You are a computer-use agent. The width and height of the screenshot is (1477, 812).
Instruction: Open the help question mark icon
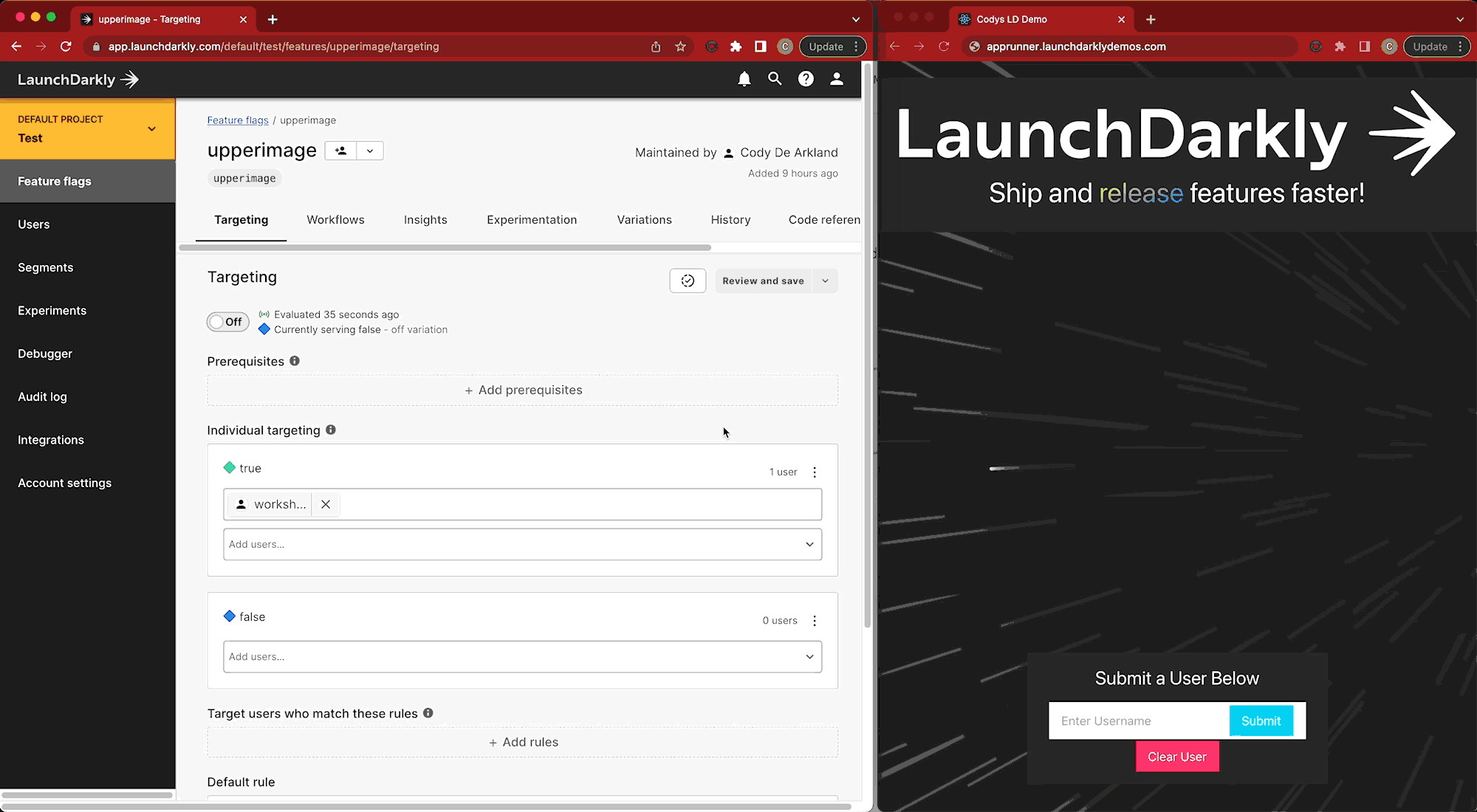coord(806,79)
